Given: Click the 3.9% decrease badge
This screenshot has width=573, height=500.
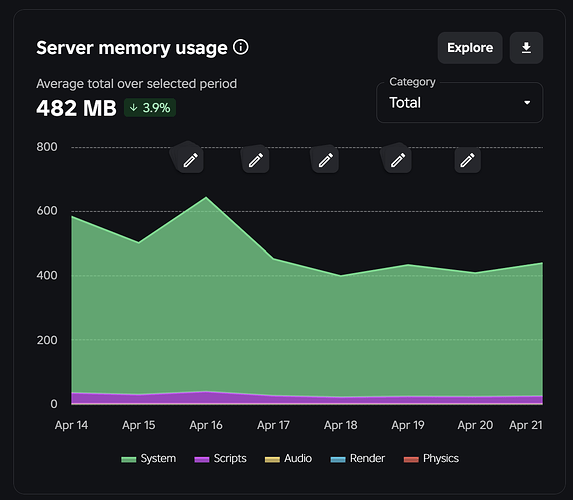Looking at the screenshot, I should [150, 108].
